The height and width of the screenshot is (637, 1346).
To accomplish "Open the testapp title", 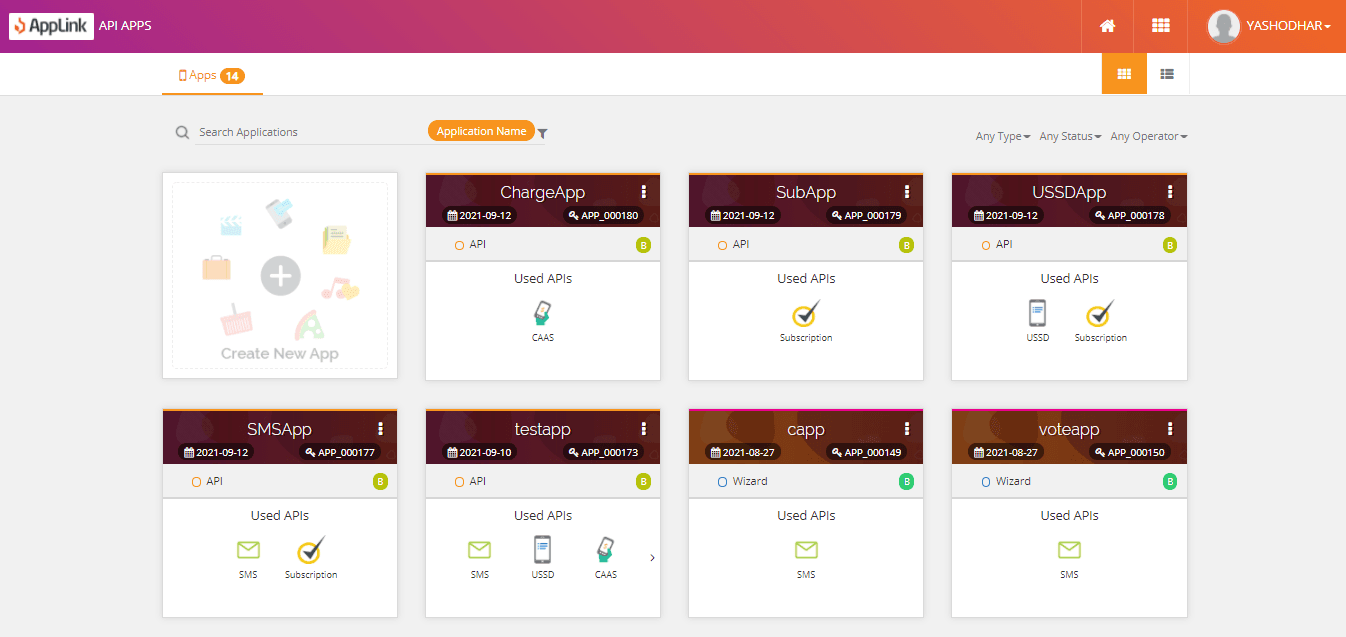I will point(543,429).
